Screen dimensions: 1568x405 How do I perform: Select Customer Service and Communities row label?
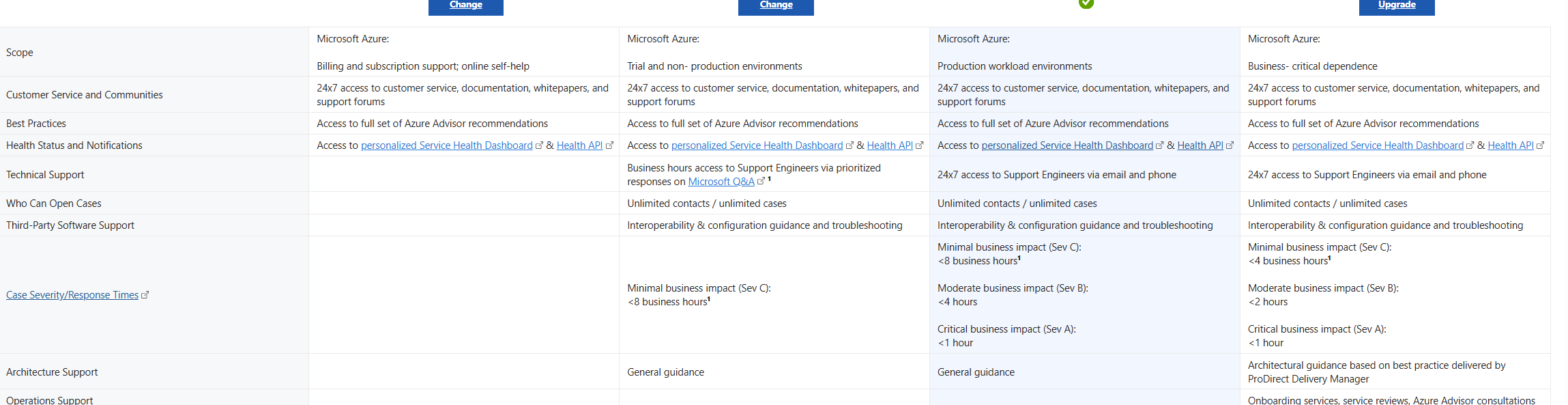pos(85,95)
